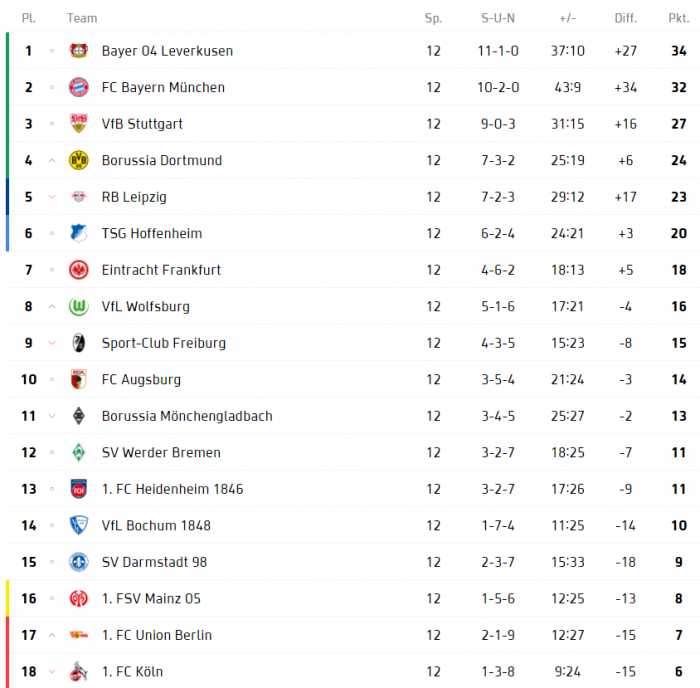Select the SV Werder Bremen diamond logo
Image resolution: width=700 pixels, height=688 pixels.
[79, 452]
